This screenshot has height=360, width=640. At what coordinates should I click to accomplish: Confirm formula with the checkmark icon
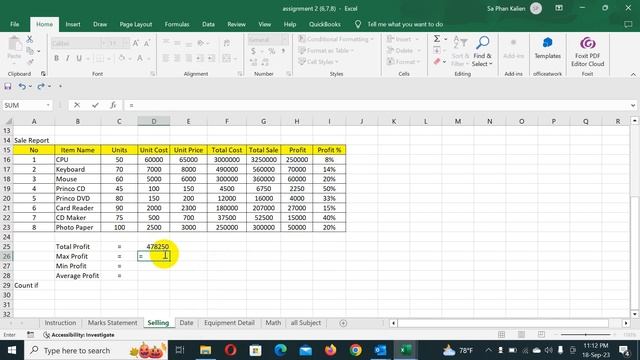(x=95, y=105)
